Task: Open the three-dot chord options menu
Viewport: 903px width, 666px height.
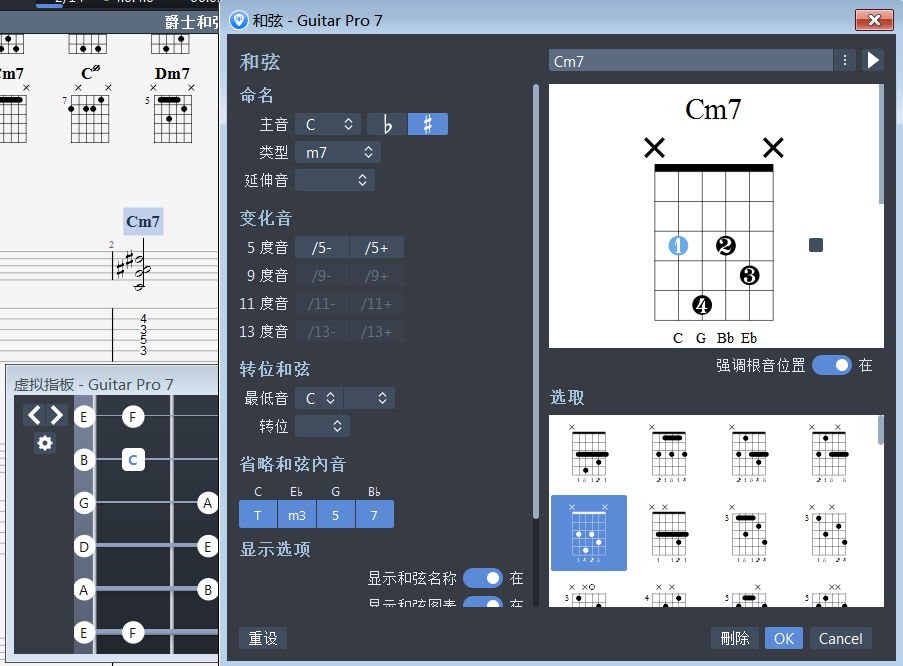Action: (845, 60)
